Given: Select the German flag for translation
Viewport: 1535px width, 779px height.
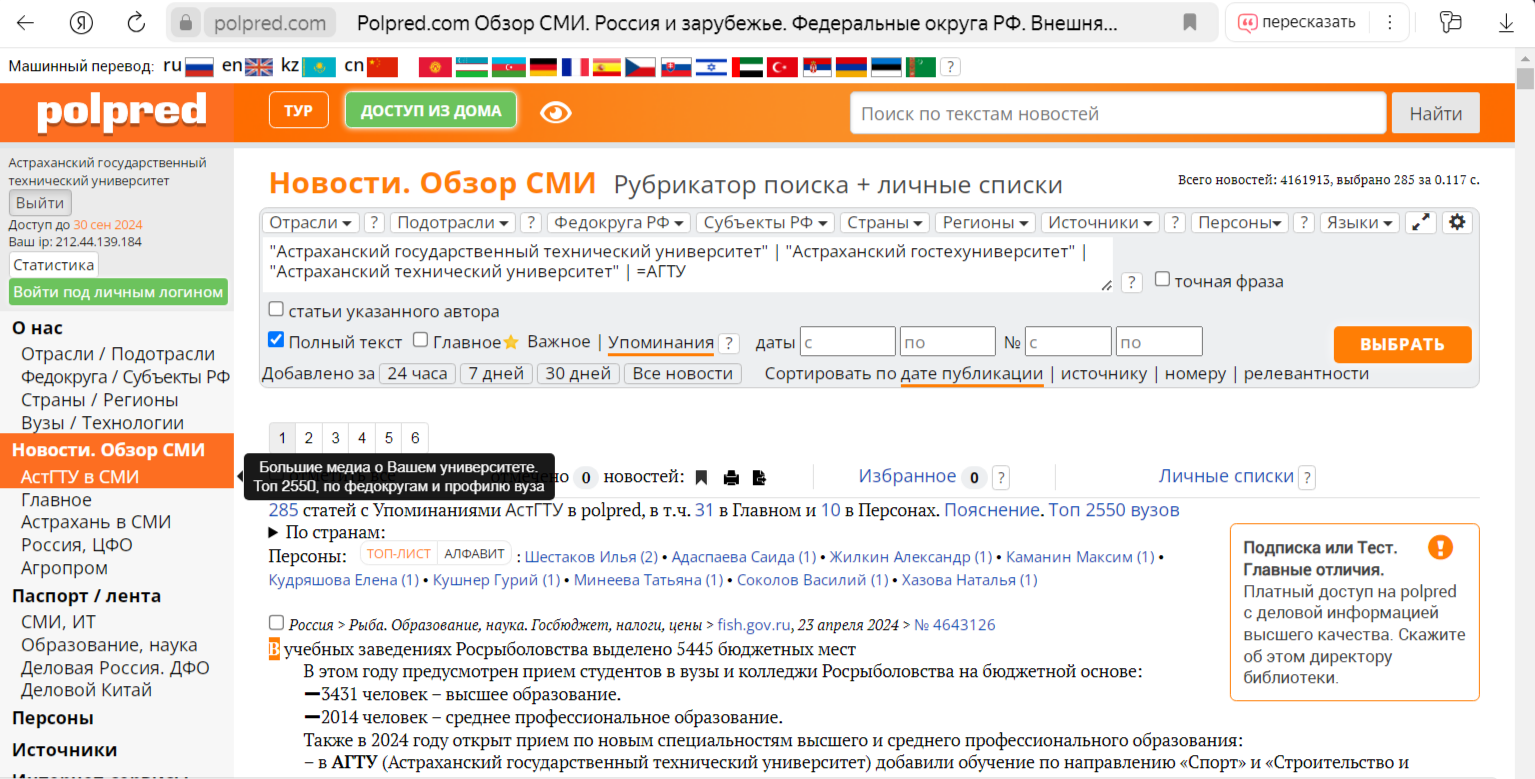Looking at the screenshot, I should [x=543, y=67].
